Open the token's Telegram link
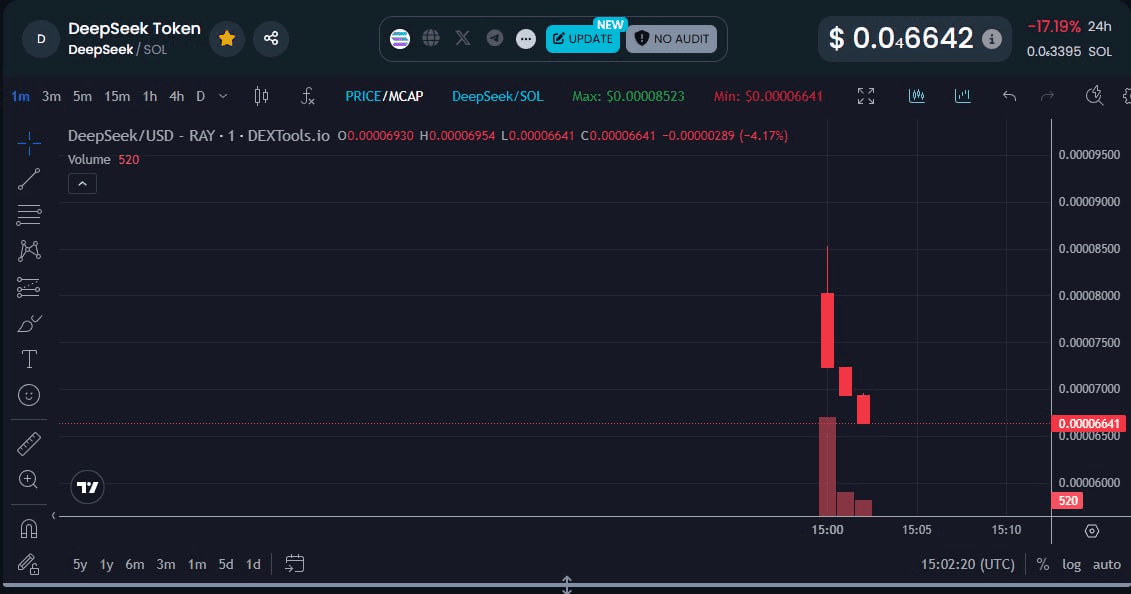Image resolution: width=1131 pixels, height=594 pixels. [495, 38]
